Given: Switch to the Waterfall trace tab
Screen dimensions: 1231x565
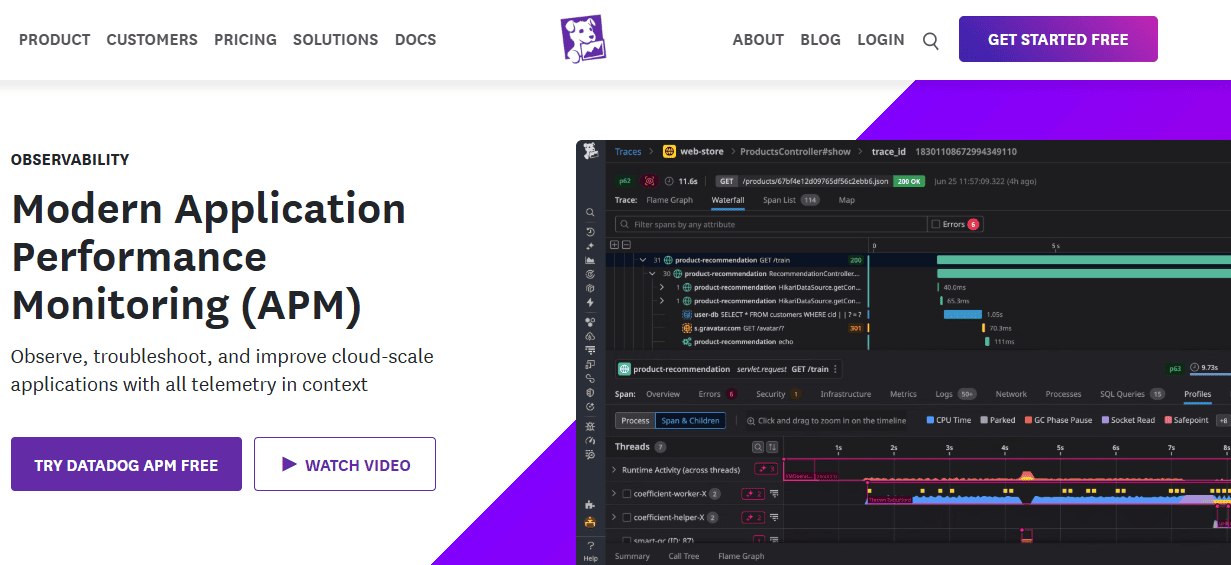Looking at the screenshot, I should tap(728, 200).
